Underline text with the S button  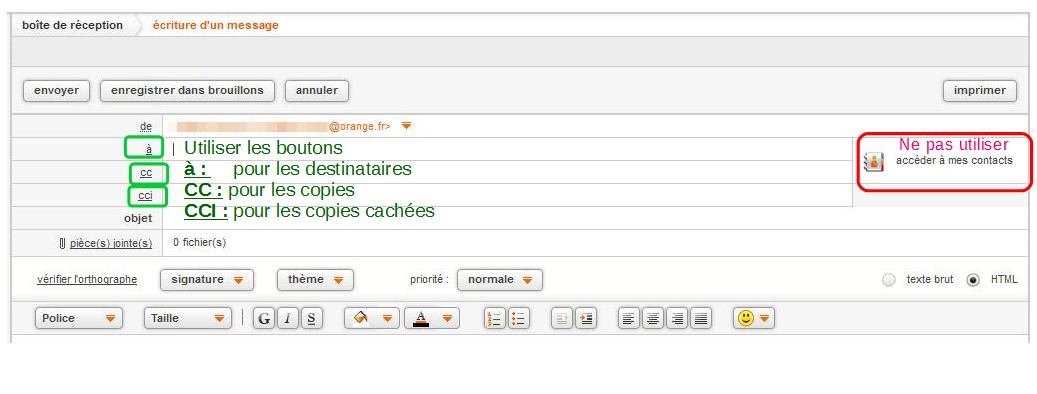311,319
